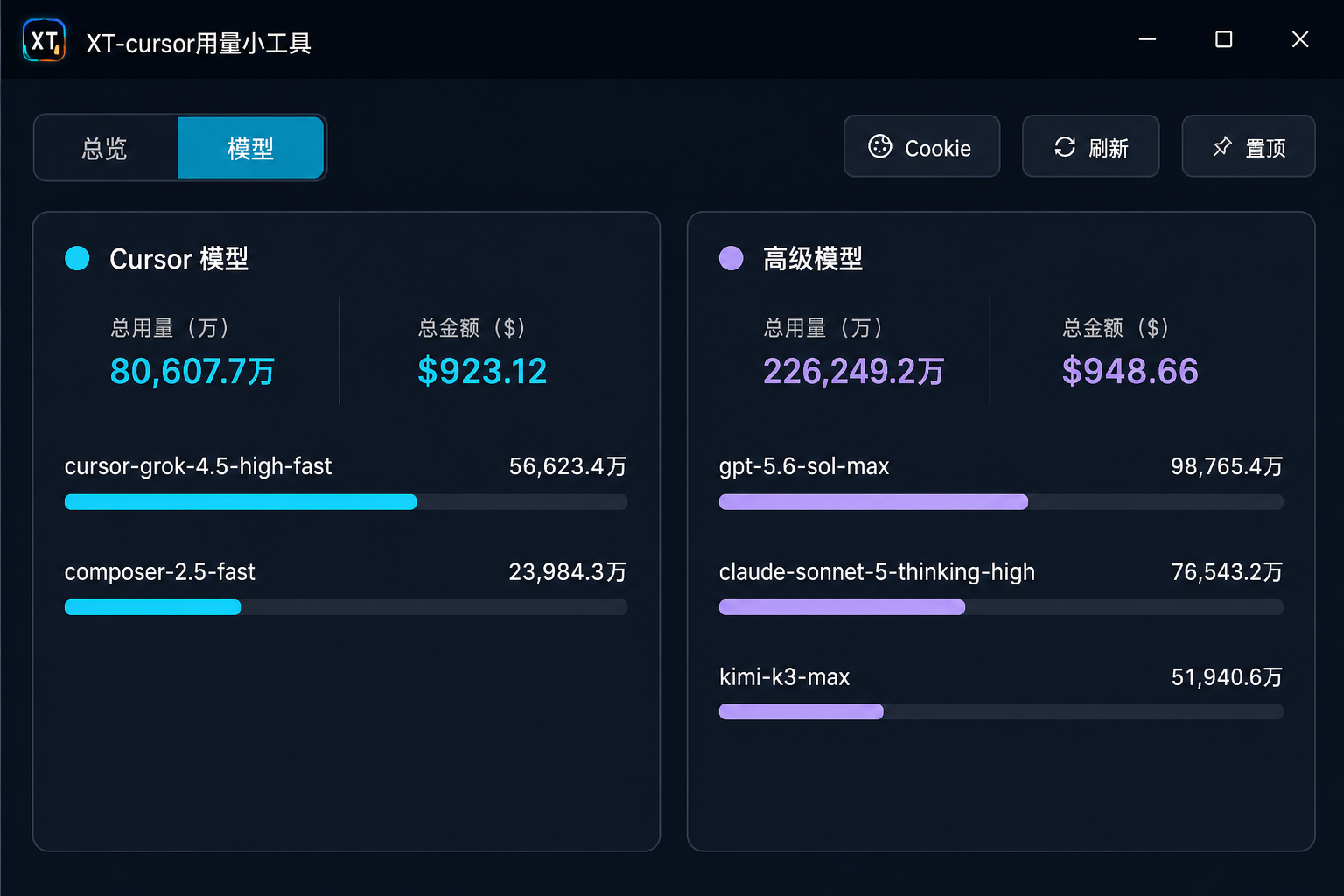This screenshot has width=1344, height=896.
Task: Click the cursor-grok-4.5-high-fast model name
Action: [x=198, y=466]
